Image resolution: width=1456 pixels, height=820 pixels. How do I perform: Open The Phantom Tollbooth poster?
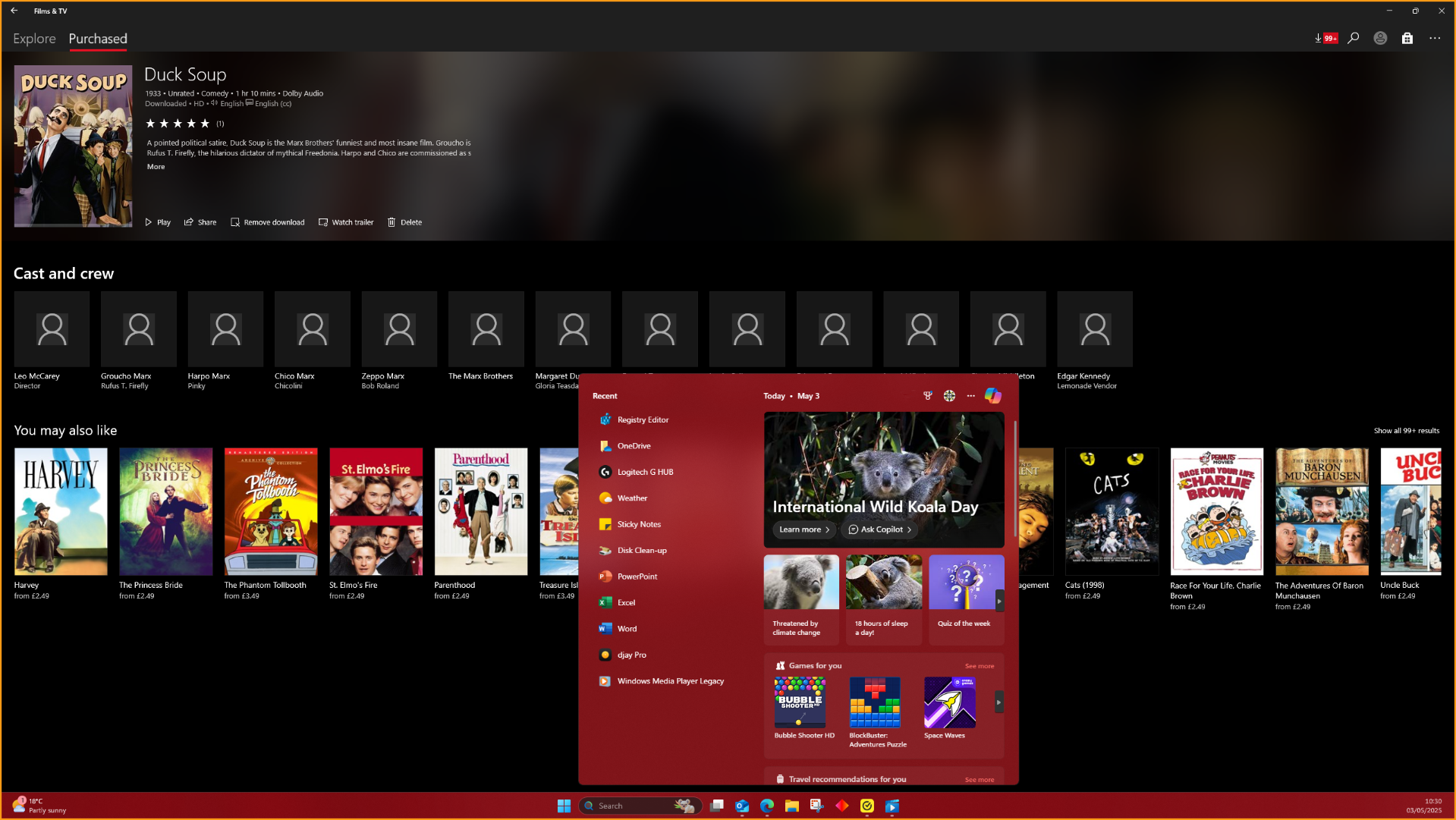click(x=271, y=511)
